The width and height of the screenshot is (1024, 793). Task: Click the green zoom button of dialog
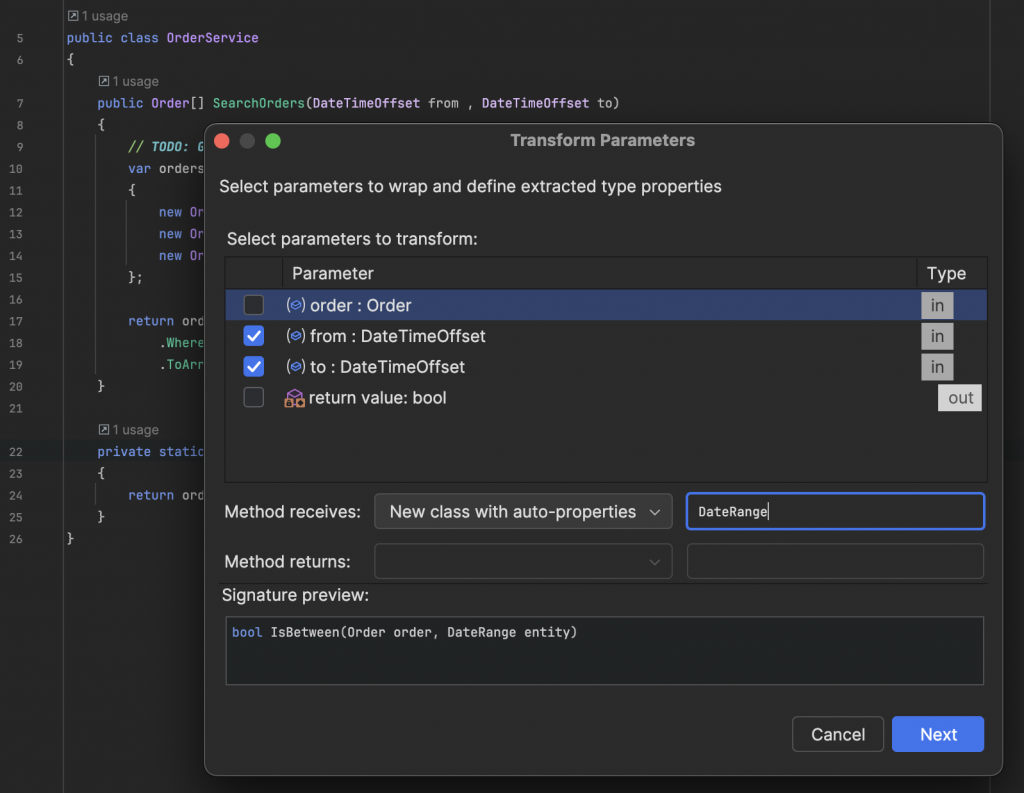point(273,141)
